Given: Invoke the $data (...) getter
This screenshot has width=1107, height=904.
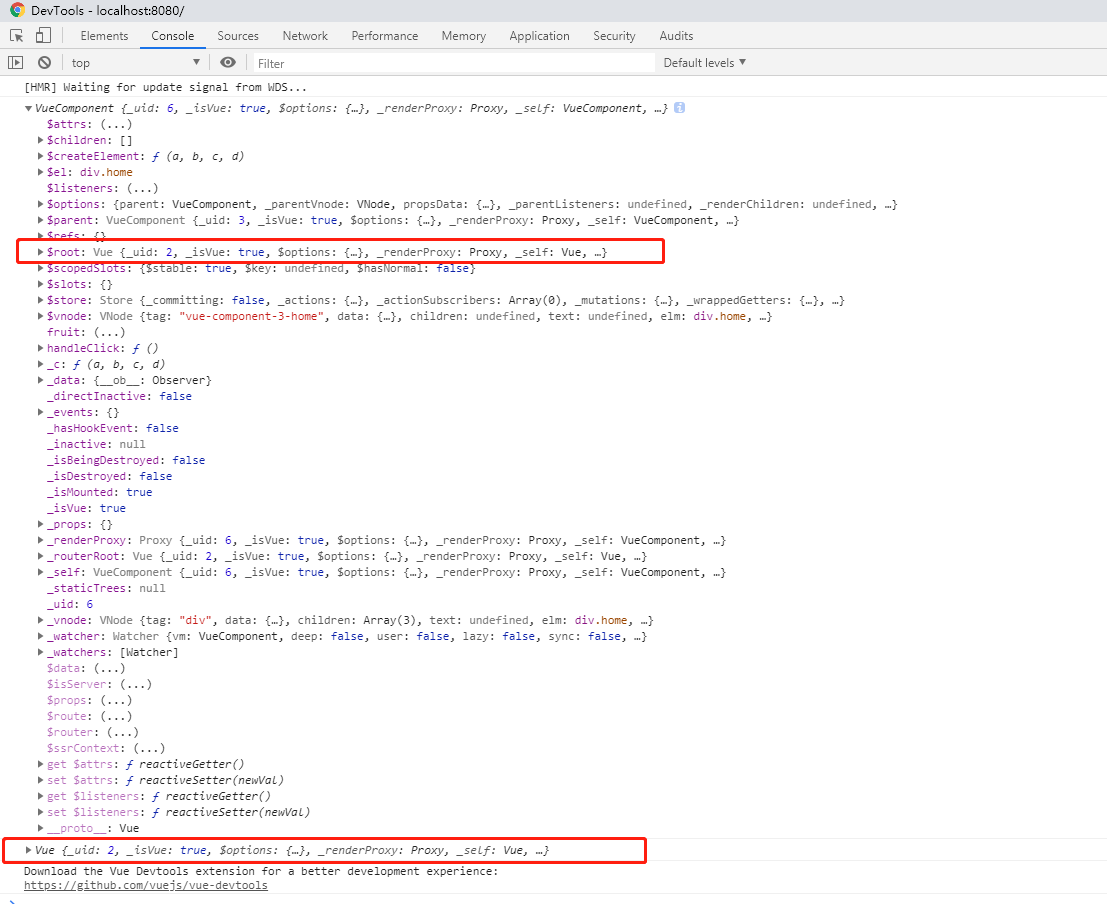Looking at the screenshot, I should 109,668.
